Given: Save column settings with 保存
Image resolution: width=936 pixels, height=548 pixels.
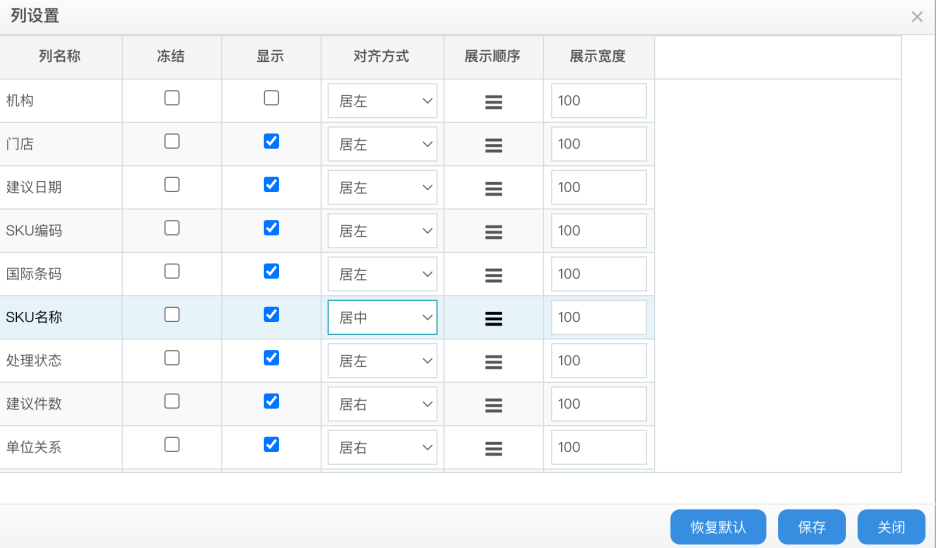Looking at the screenshot, I should tap(812, 527).
